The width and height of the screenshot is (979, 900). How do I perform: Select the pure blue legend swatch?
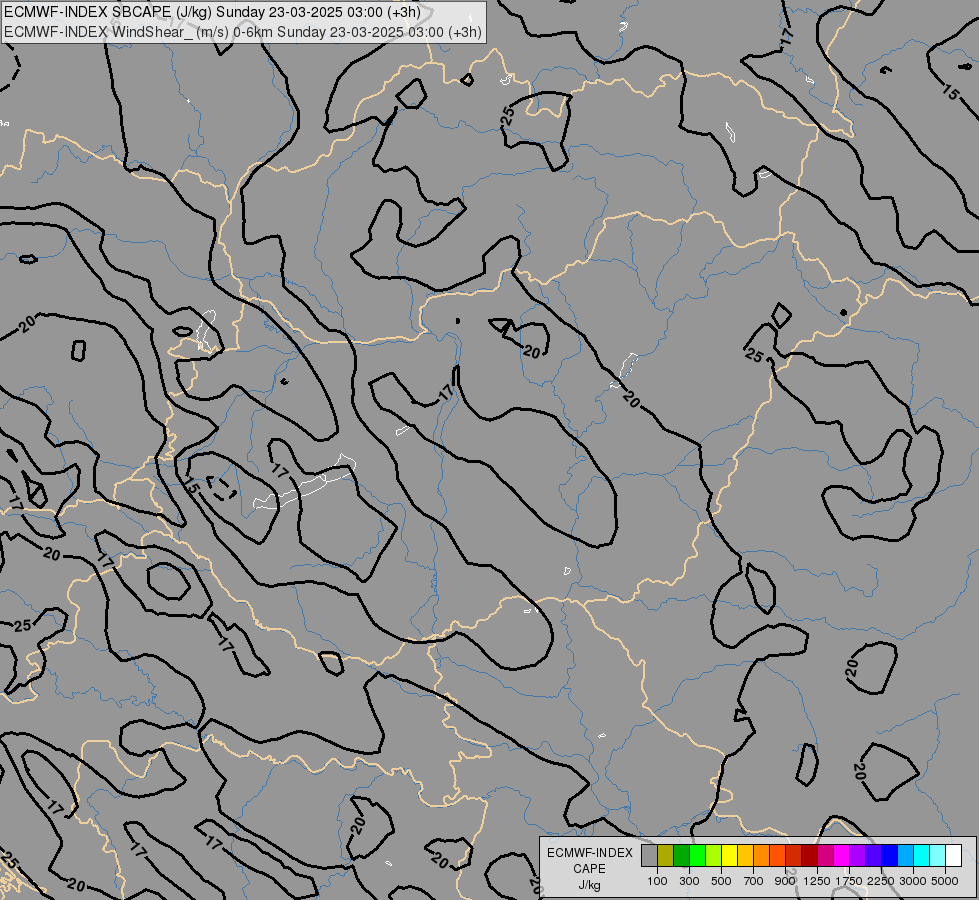pos(890,855)
